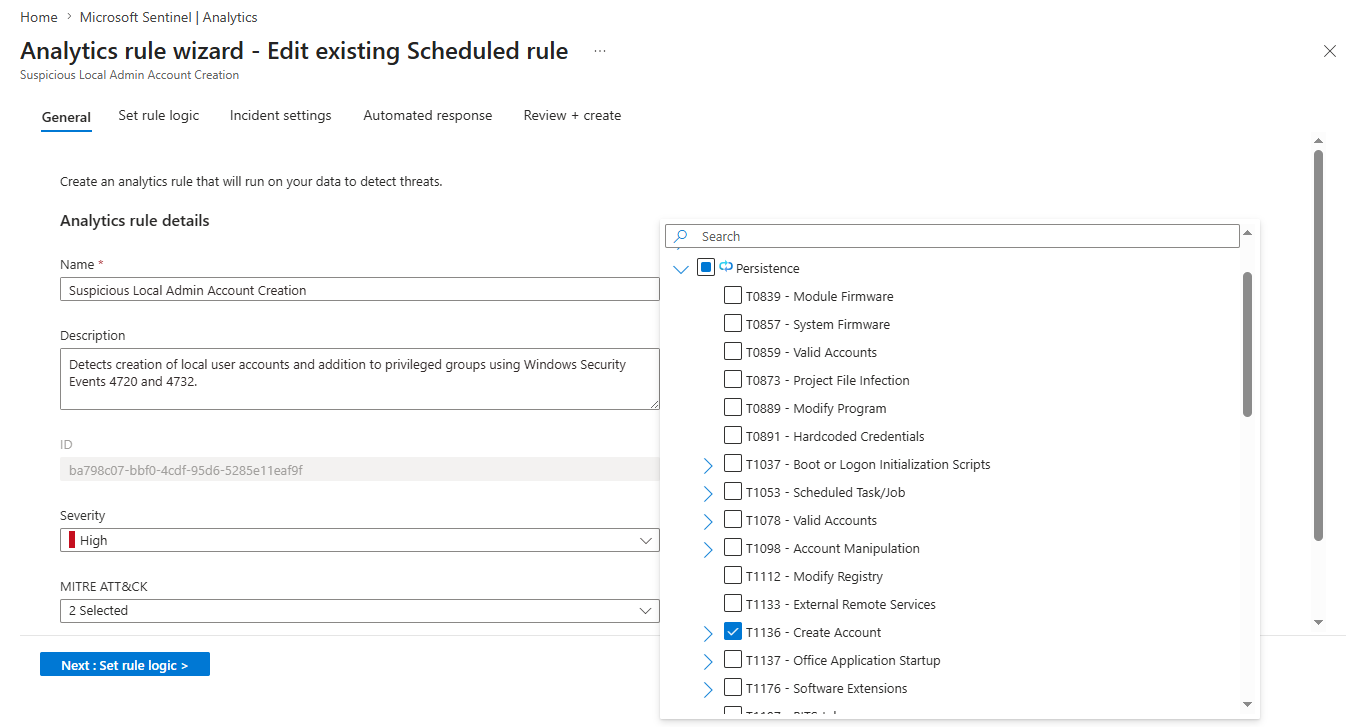This screenshot has height=727, width=1366.
Task: Expand T1053 Scheduled Task/Job sub-techniques
Action: tap(708, 493)
